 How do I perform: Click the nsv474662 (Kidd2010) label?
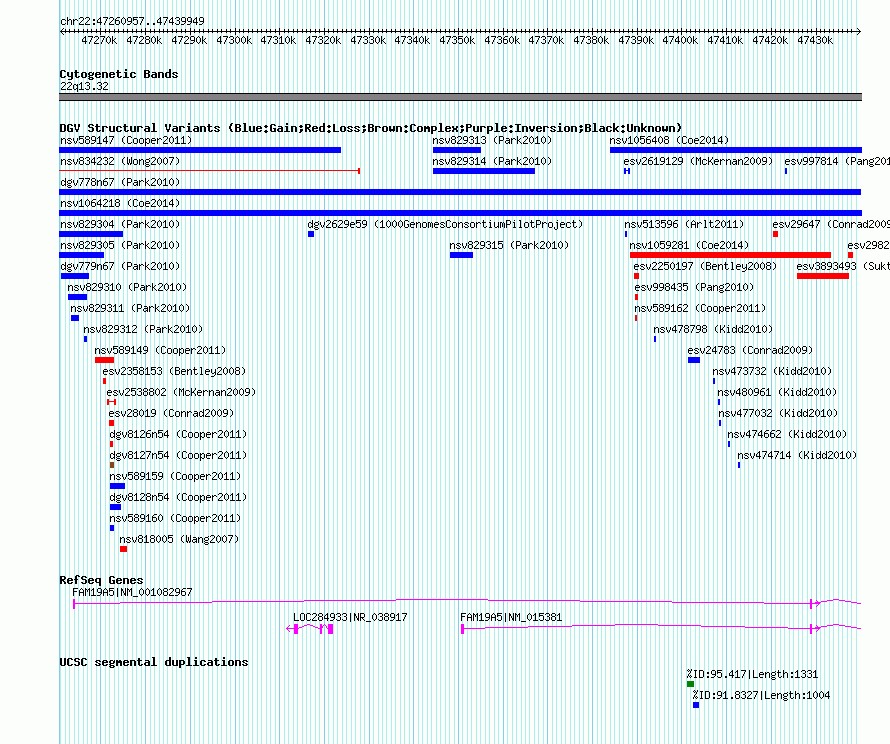pos(787,434)
